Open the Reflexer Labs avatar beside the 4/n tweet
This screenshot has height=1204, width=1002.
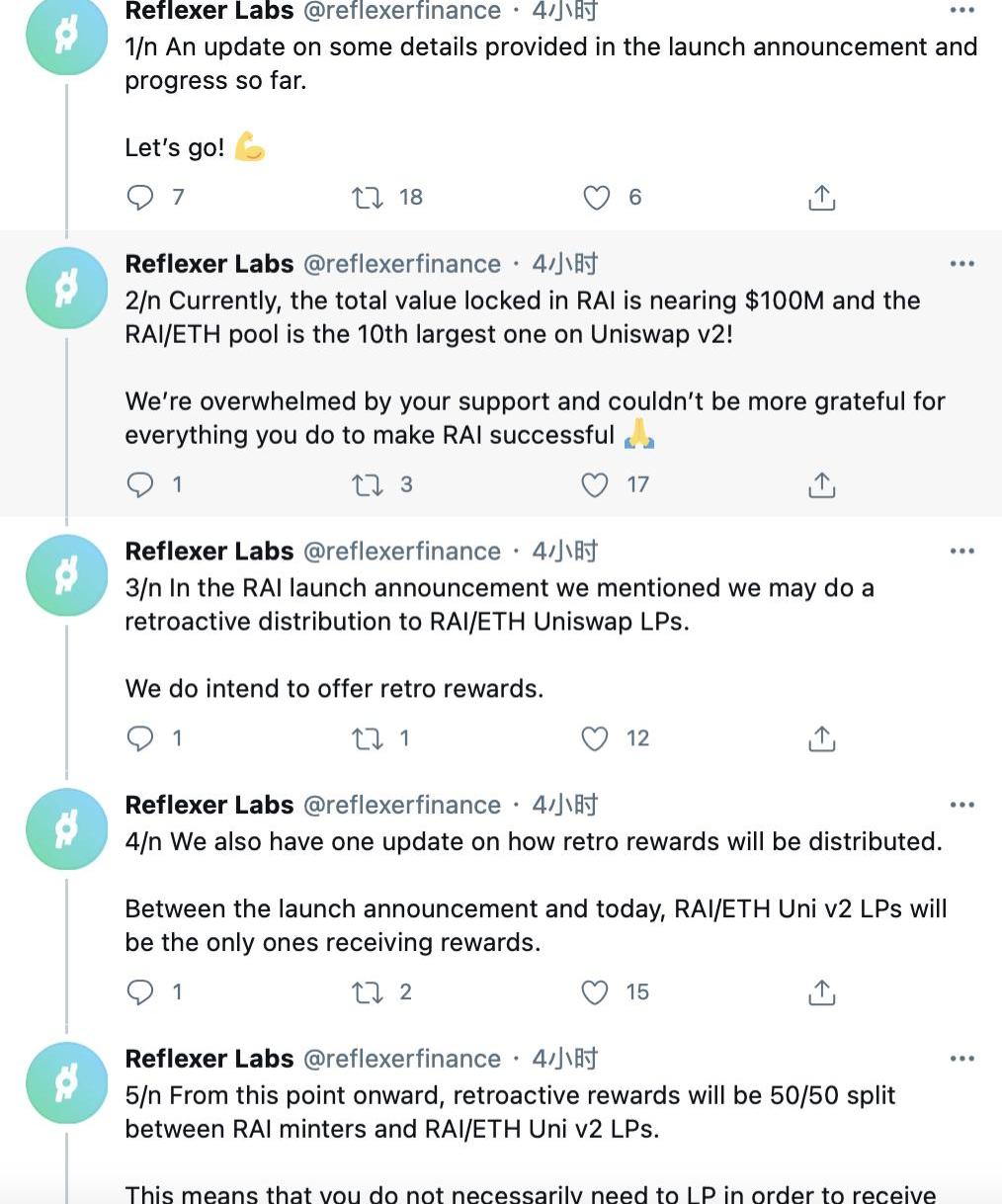66,829
